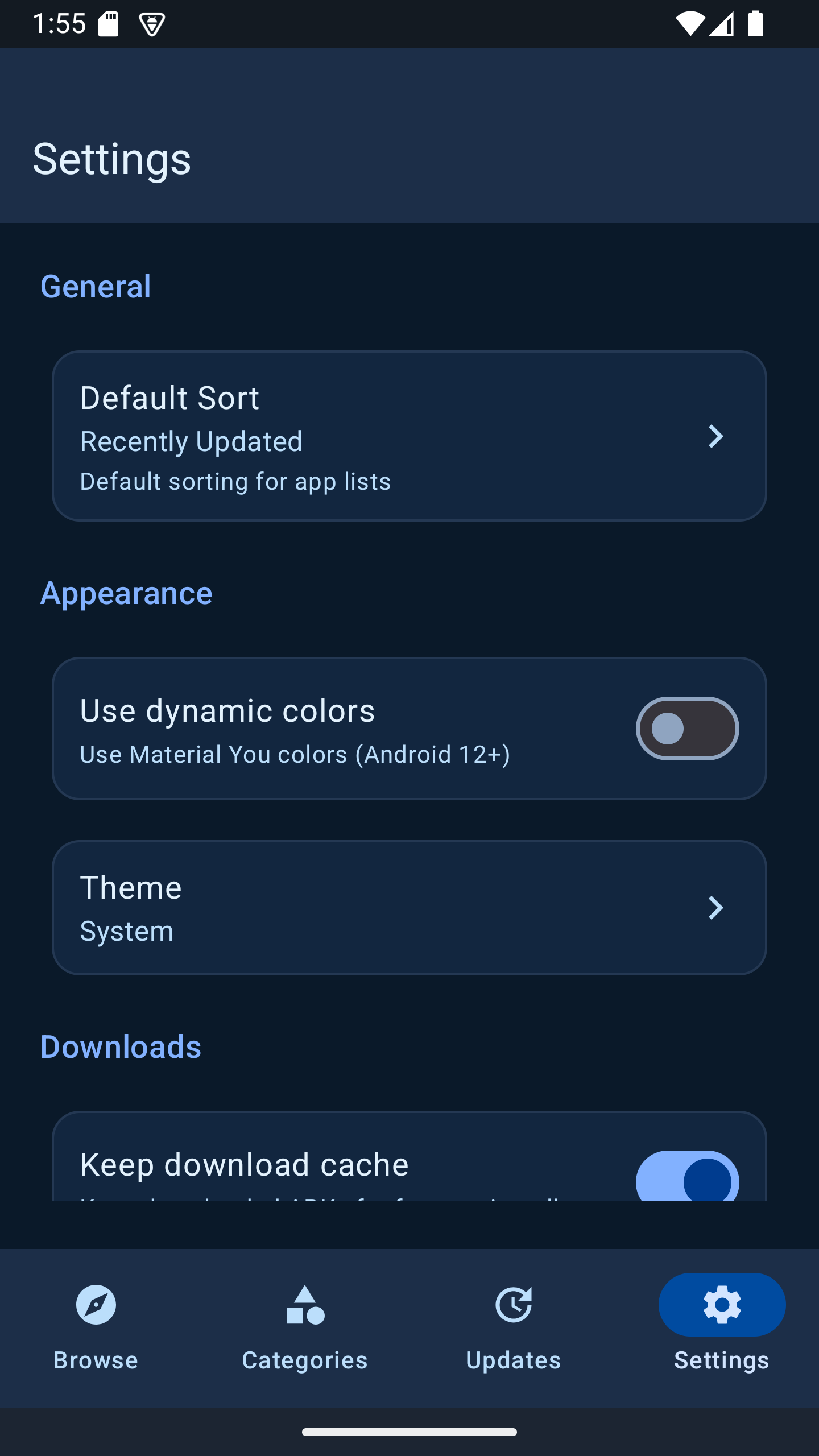Image resolution: width=819 pixels, height=1456 pixels.
Task: Select the Settings gear icon
Action: tap(722, 1305)
